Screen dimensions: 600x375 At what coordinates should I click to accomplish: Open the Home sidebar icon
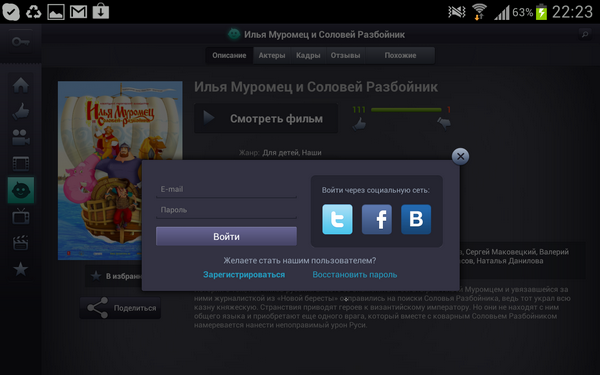[21, 85]
